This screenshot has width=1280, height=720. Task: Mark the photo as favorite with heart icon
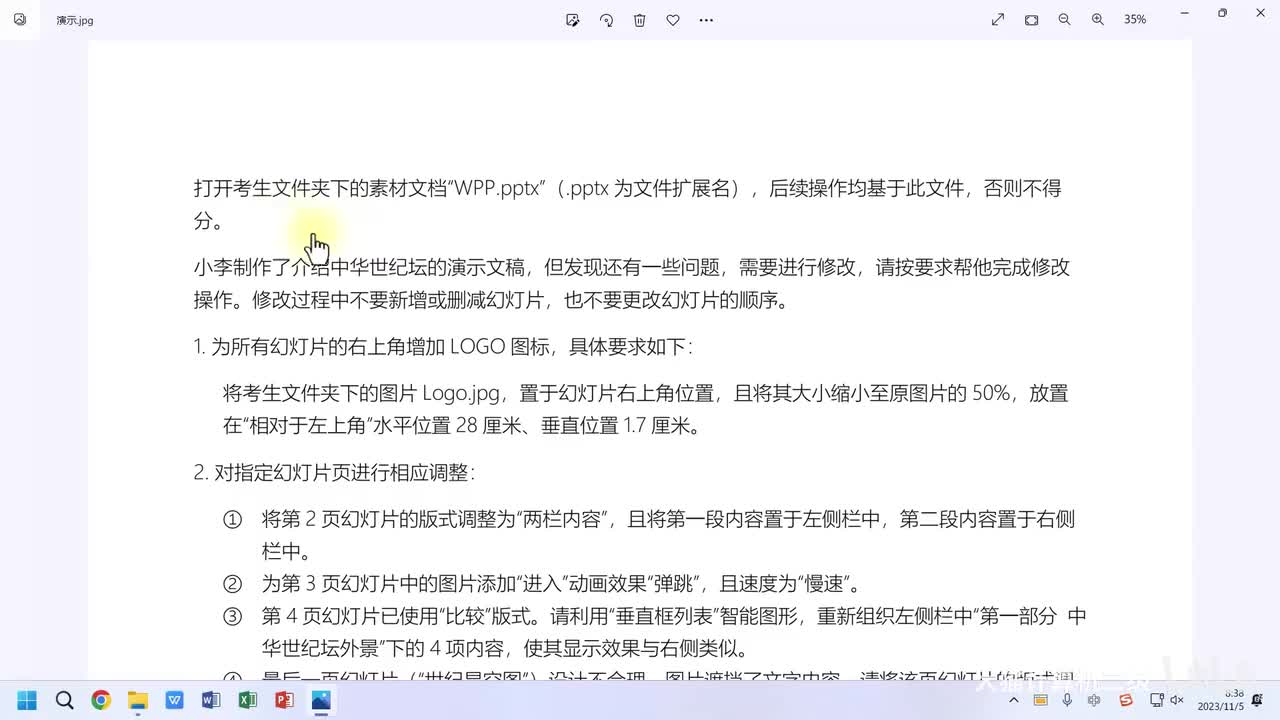point(673,19)
